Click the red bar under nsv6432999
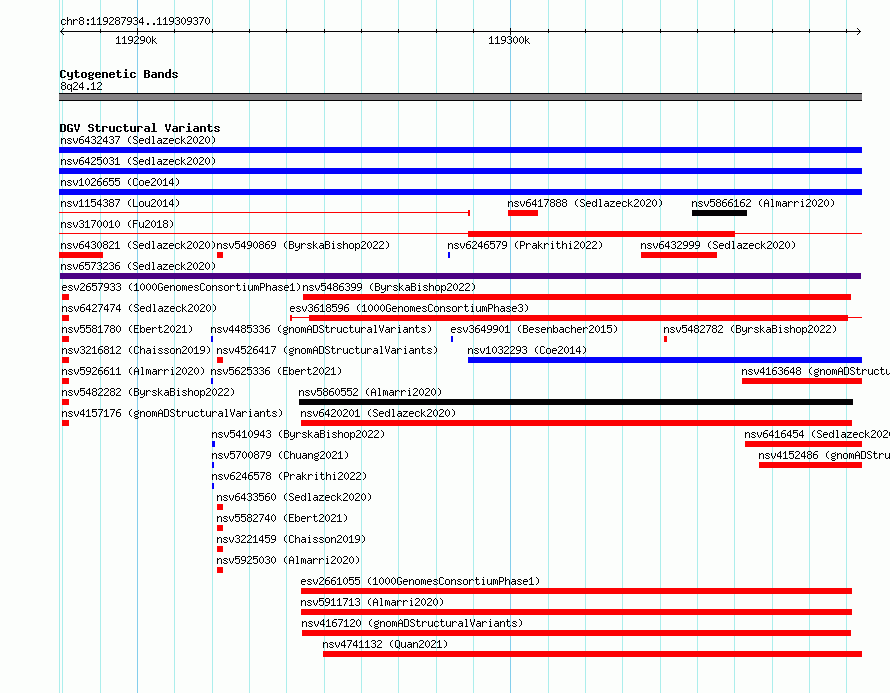Image resolution: width=890 pixels, height=693 pixels. [x=679, y=255]
